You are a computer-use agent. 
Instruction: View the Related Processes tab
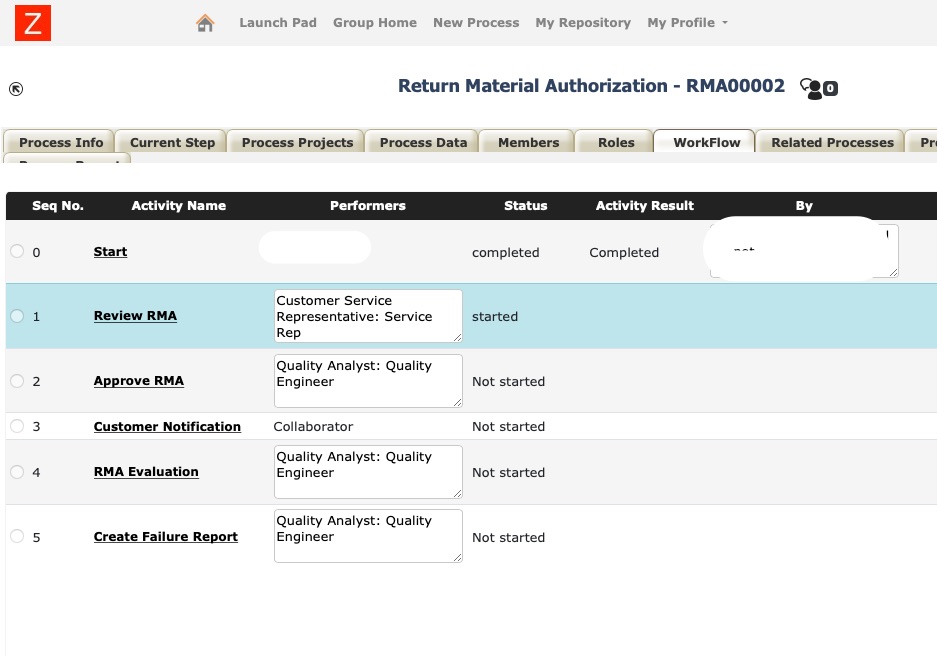pos(830,142)
